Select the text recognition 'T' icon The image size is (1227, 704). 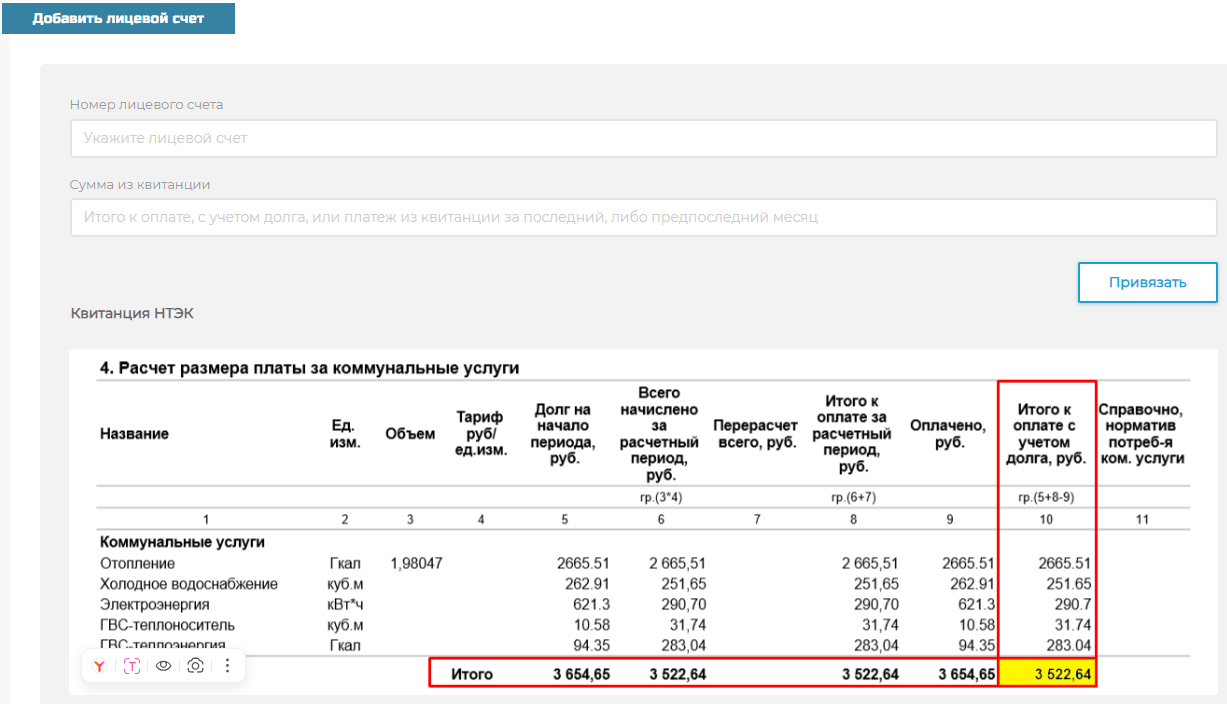132,666
